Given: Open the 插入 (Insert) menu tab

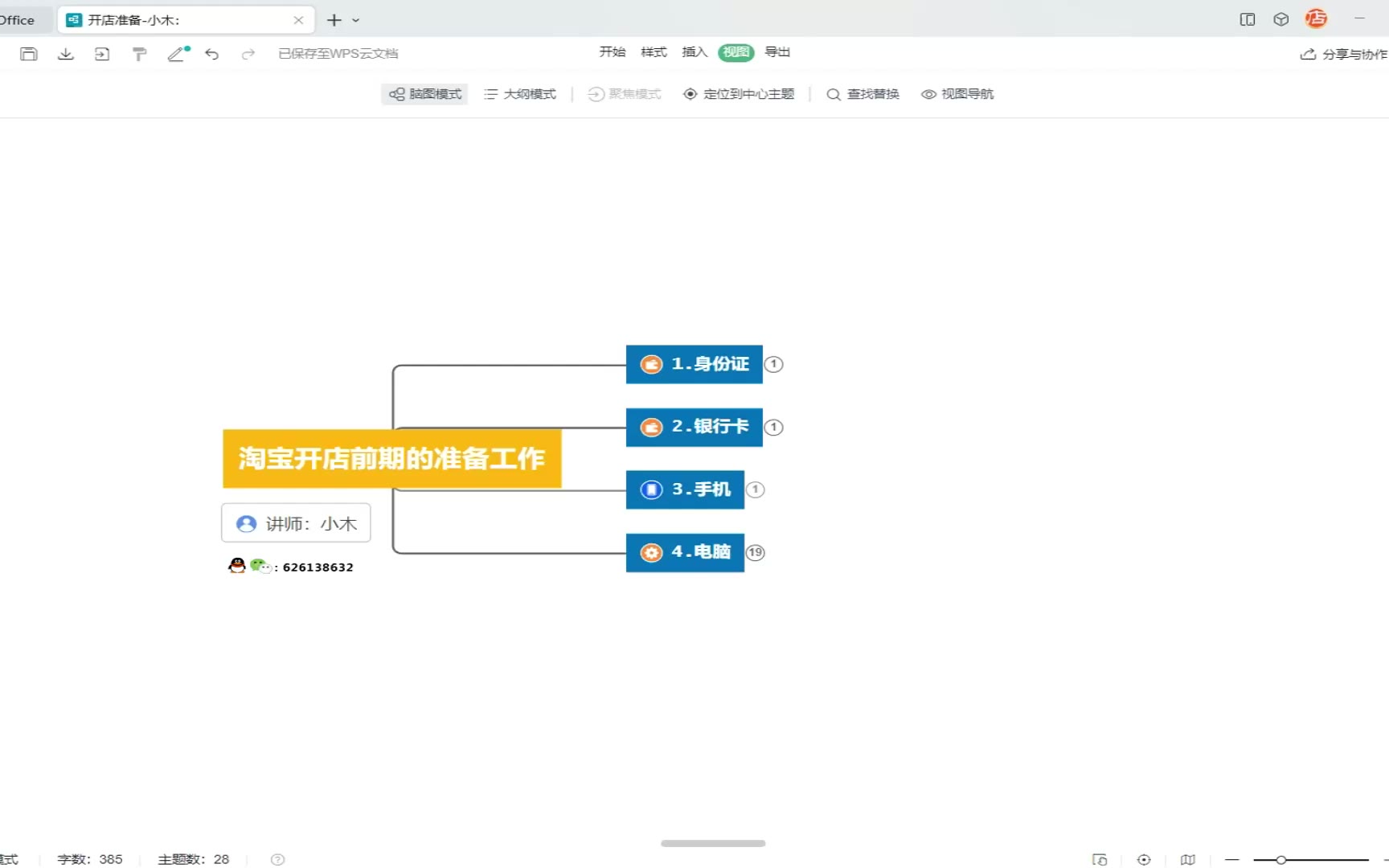Looking at the screenshot, I should (694, 52).
